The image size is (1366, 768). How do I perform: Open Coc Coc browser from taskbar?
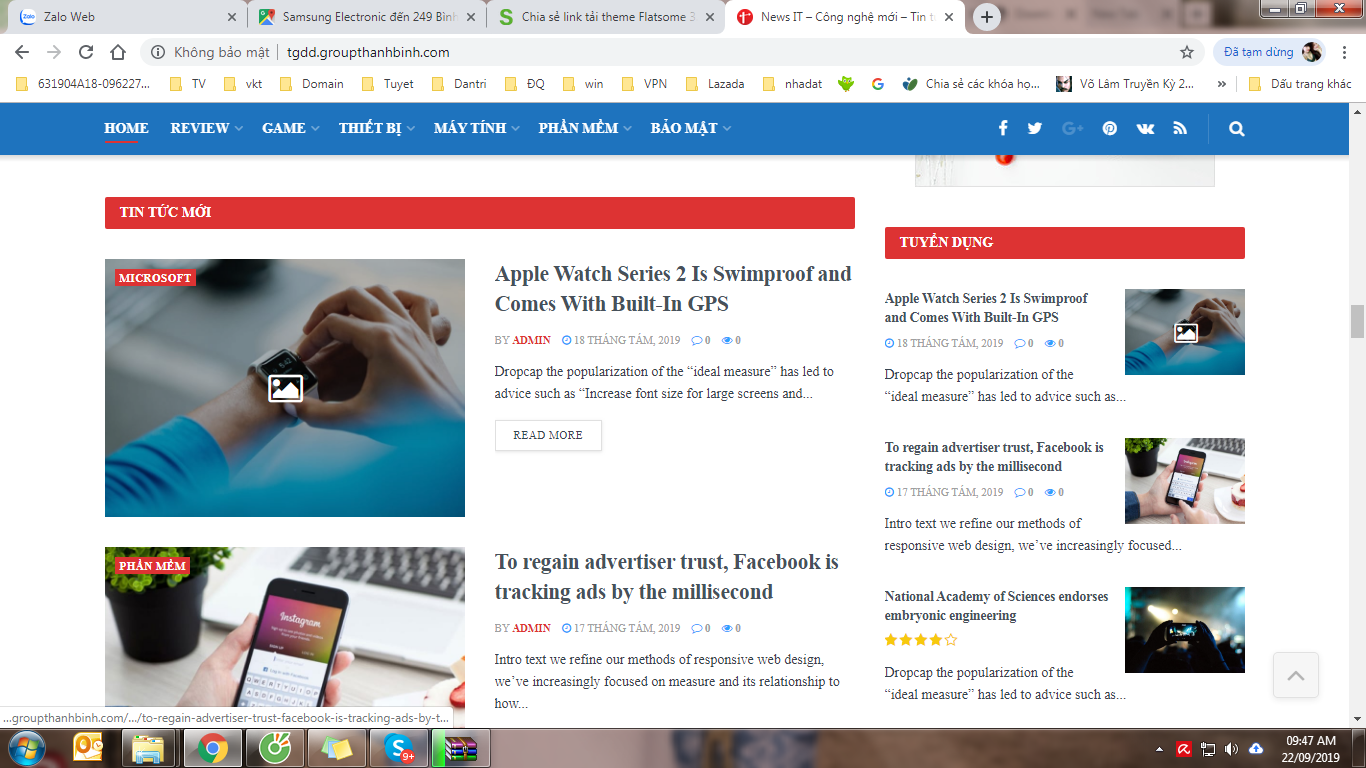pos(273,748)
